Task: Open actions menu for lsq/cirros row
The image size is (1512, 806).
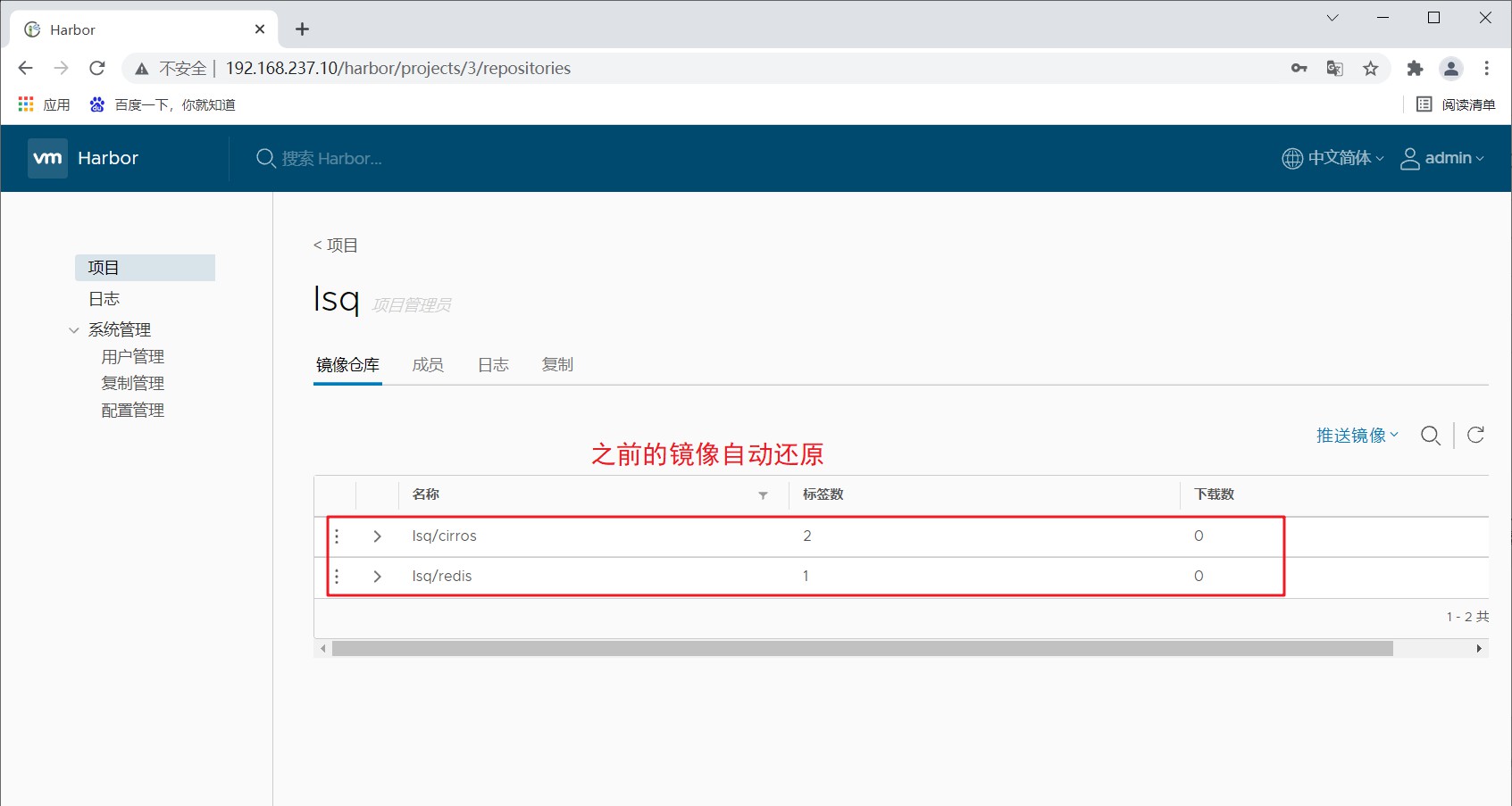Action: click(337, 536)
